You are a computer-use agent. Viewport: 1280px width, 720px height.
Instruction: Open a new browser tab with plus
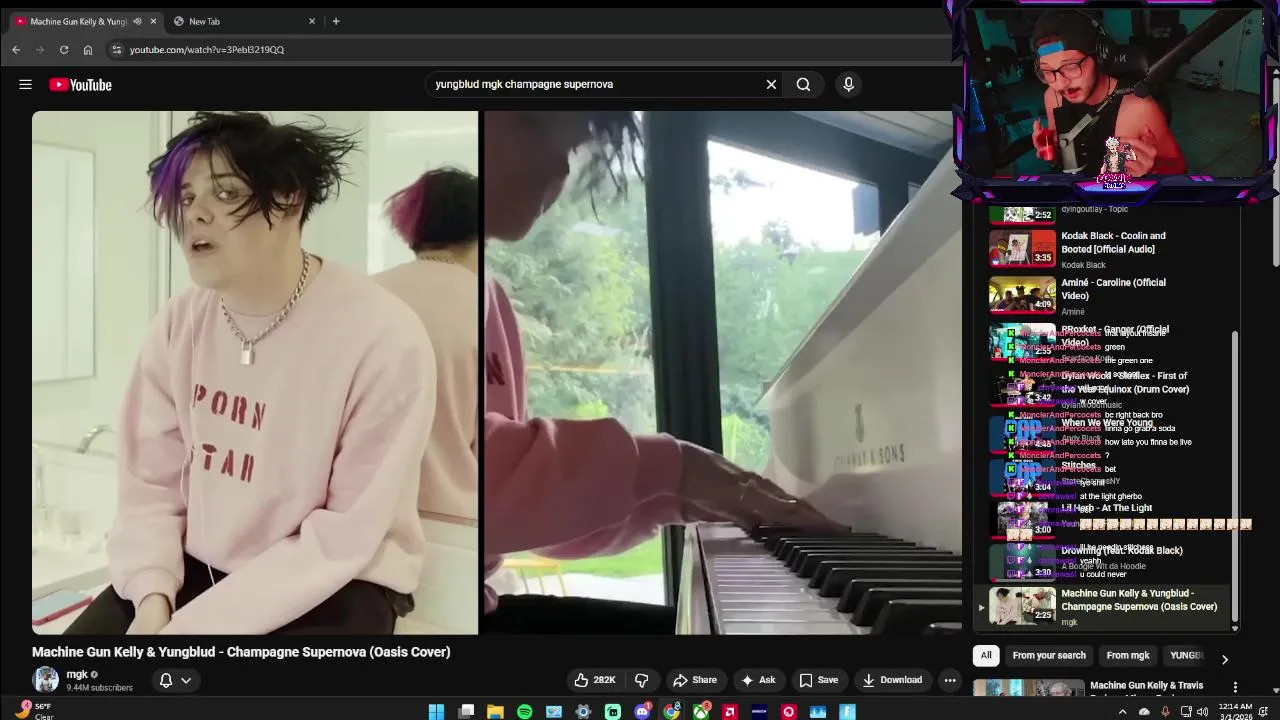(336, 21)
